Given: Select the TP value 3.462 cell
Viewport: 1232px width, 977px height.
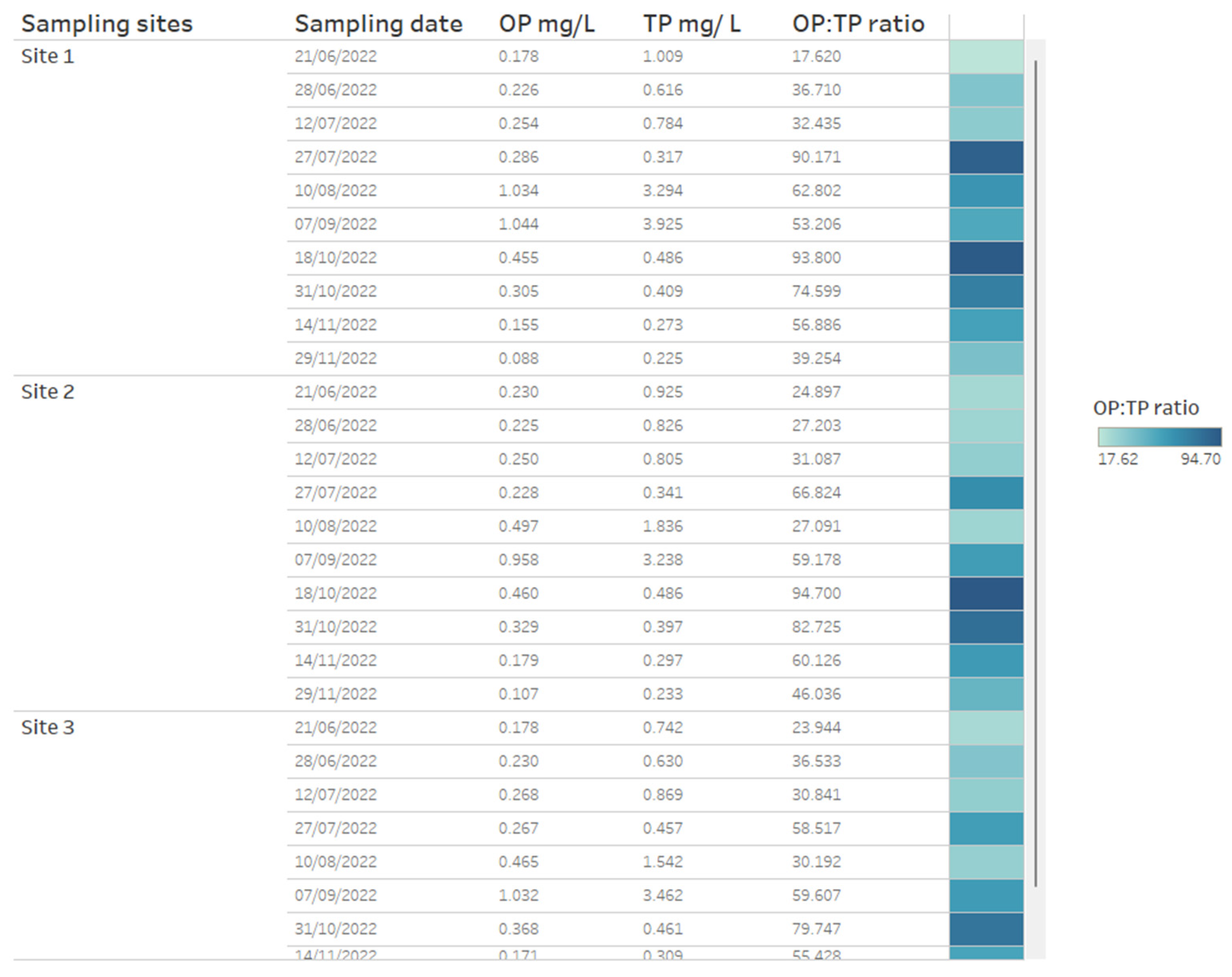Looking at the screenshot, I should click(x=662, y=895).
